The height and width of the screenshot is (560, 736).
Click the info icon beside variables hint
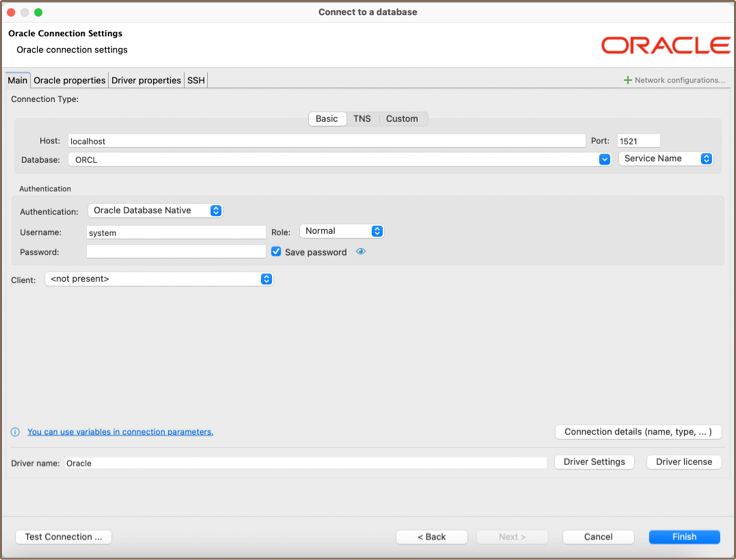pyautogui.click(x=15, y=432)
